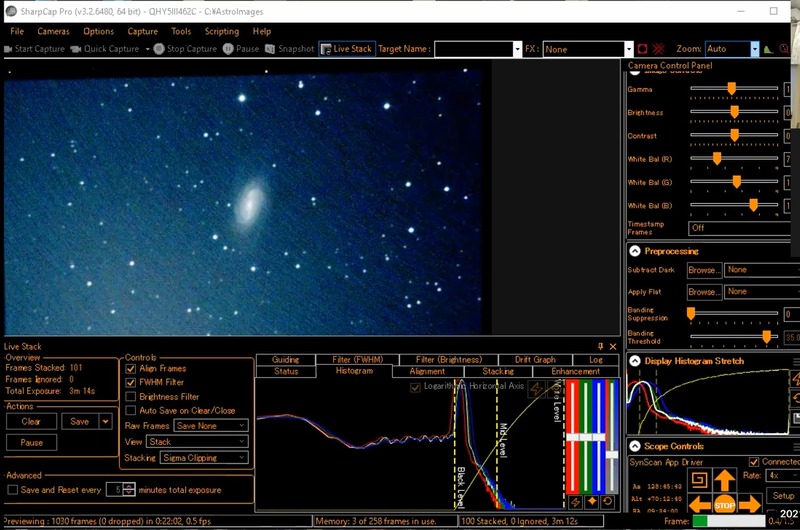The height and width of the screenshot is (530, 800).
Task: Open the View dropdown showing Stack
Action: (x=197, y=442)
